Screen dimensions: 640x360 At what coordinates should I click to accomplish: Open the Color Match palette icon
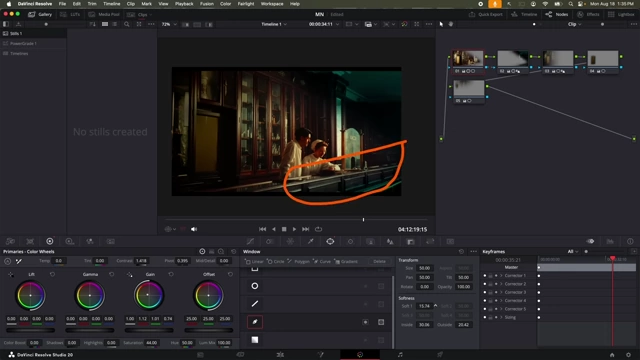(x=30, y=242)
